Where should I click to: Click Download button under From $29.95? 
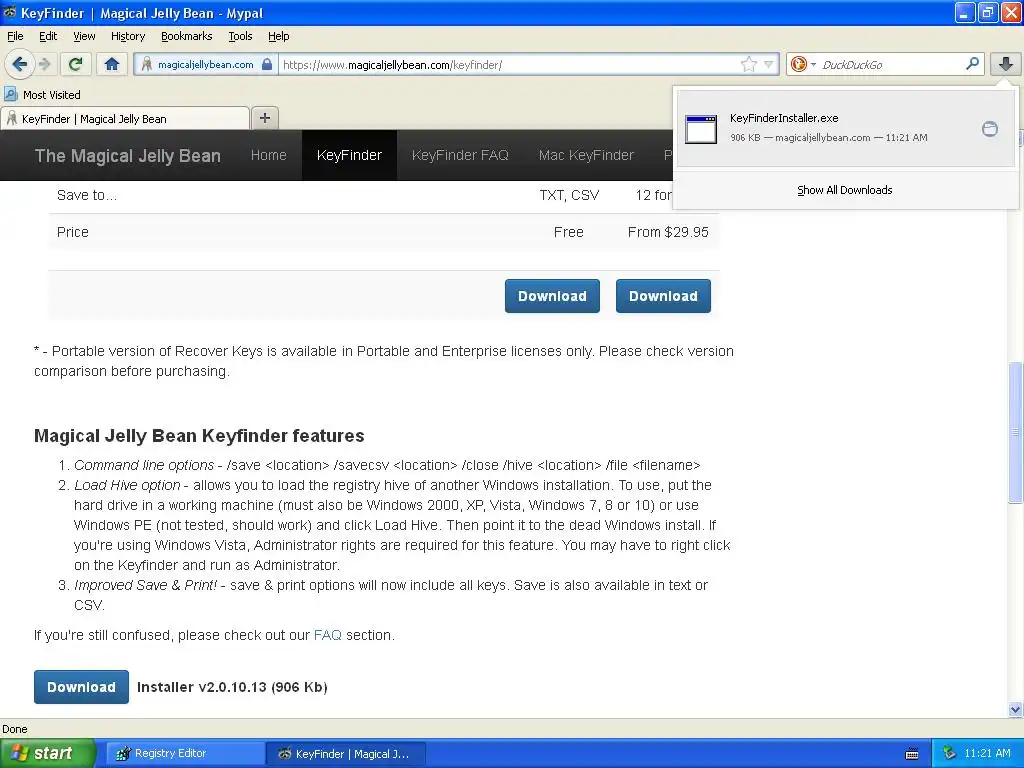click(x=663, y=296)
